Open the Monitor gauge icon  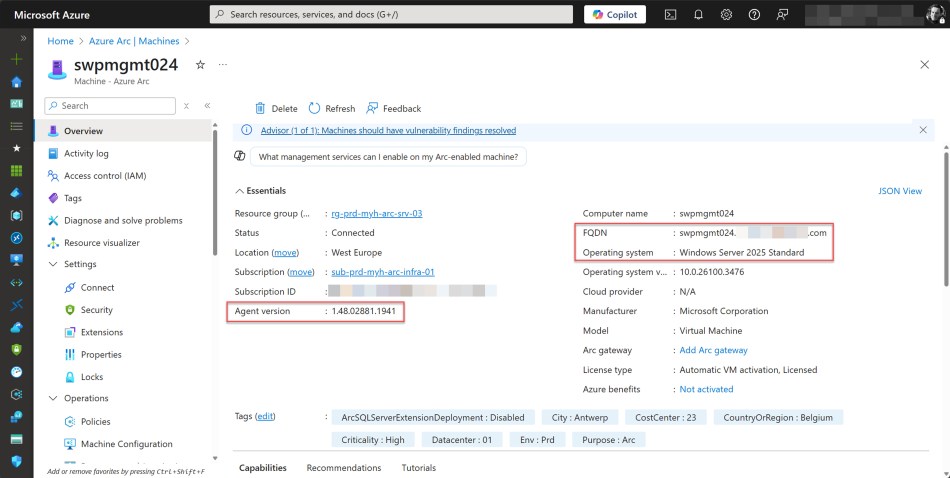coord(17,372)
